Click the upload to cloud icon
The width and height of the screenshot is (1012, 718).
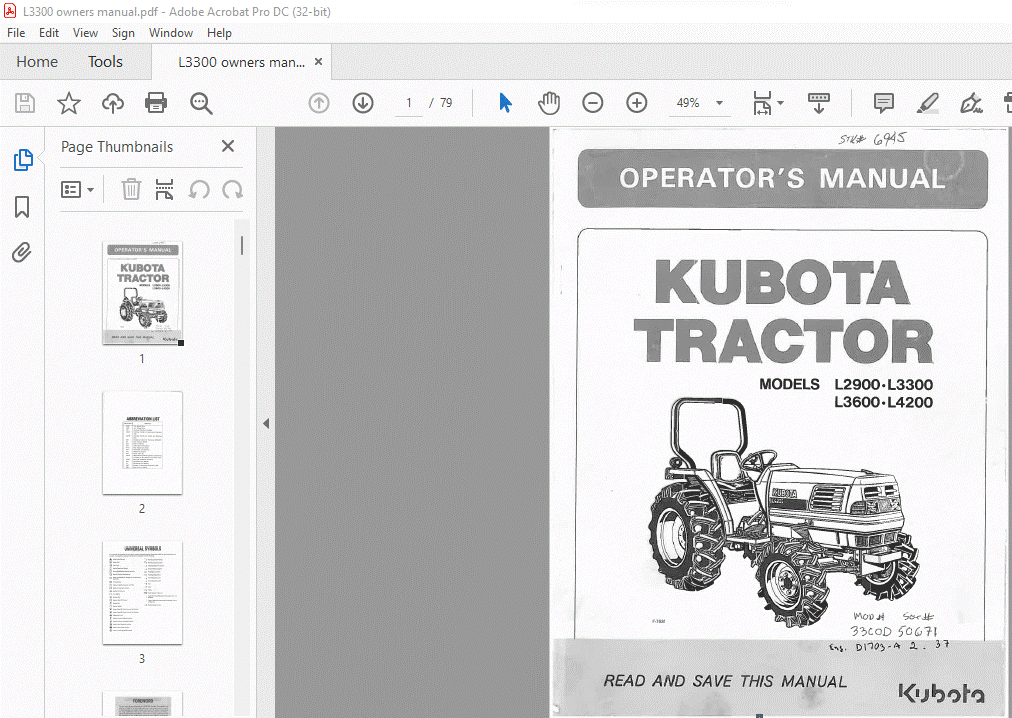[113, 103]
